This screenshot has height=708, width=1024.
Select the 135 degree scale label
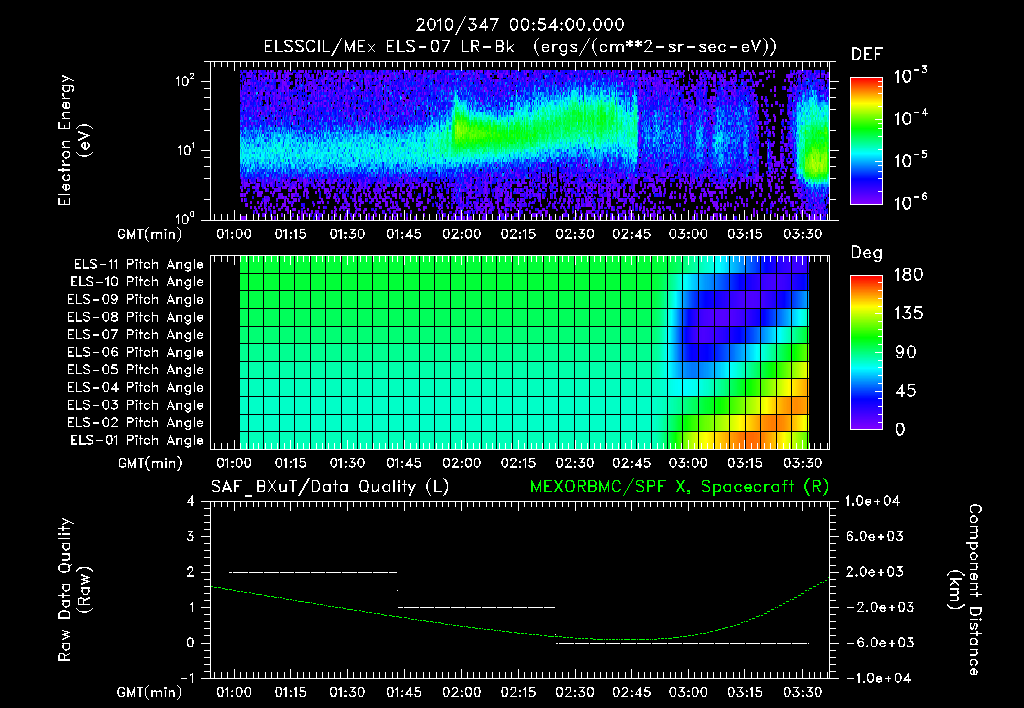tap(908, 314)
